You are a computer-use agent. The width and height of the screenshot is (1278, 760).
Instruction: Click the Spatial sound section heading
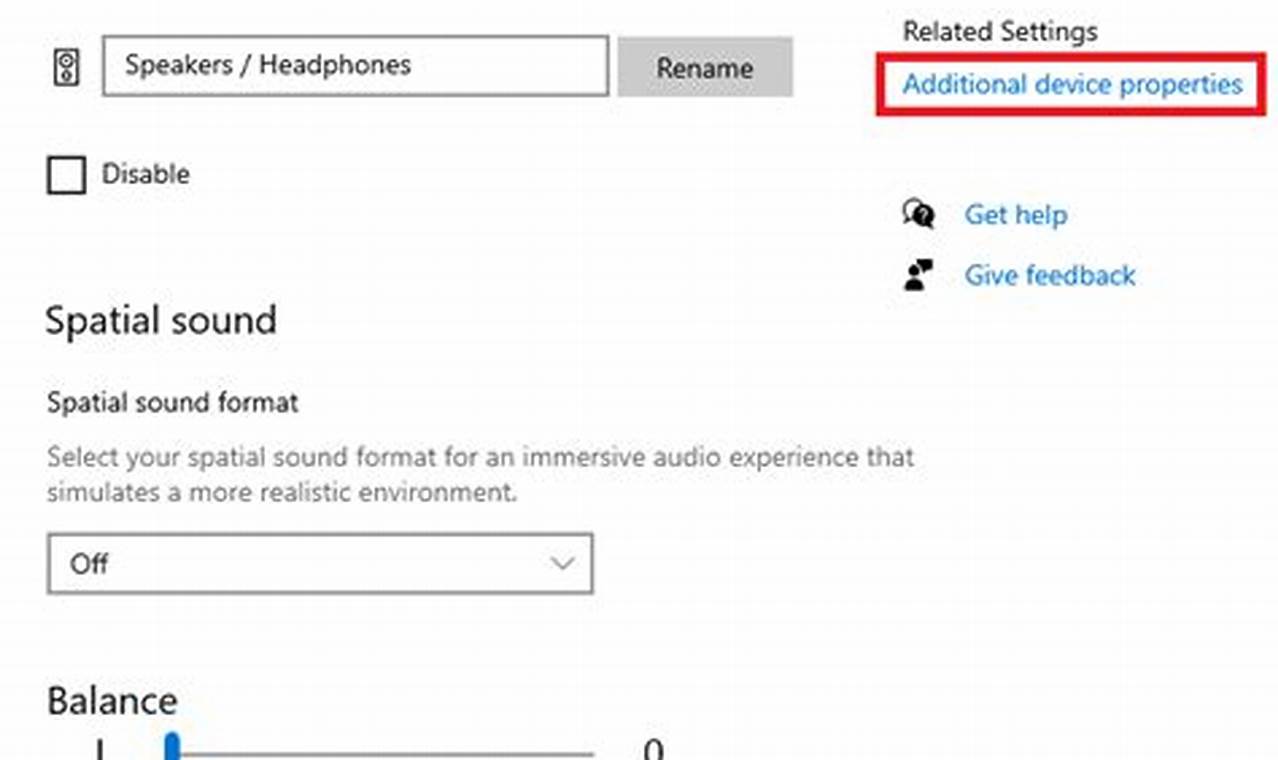(161, 320)
